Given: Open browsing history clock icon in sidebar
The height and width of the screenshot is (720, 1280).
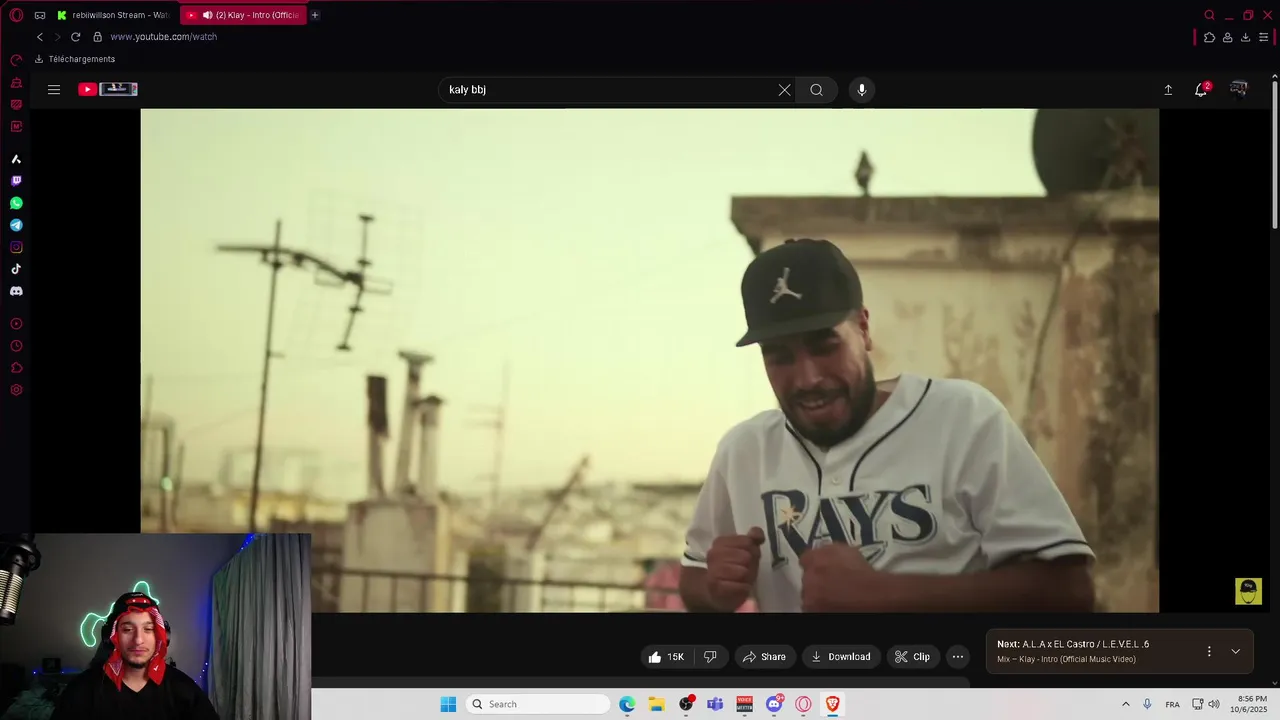Looking at the screenshot, I should 16,346.
